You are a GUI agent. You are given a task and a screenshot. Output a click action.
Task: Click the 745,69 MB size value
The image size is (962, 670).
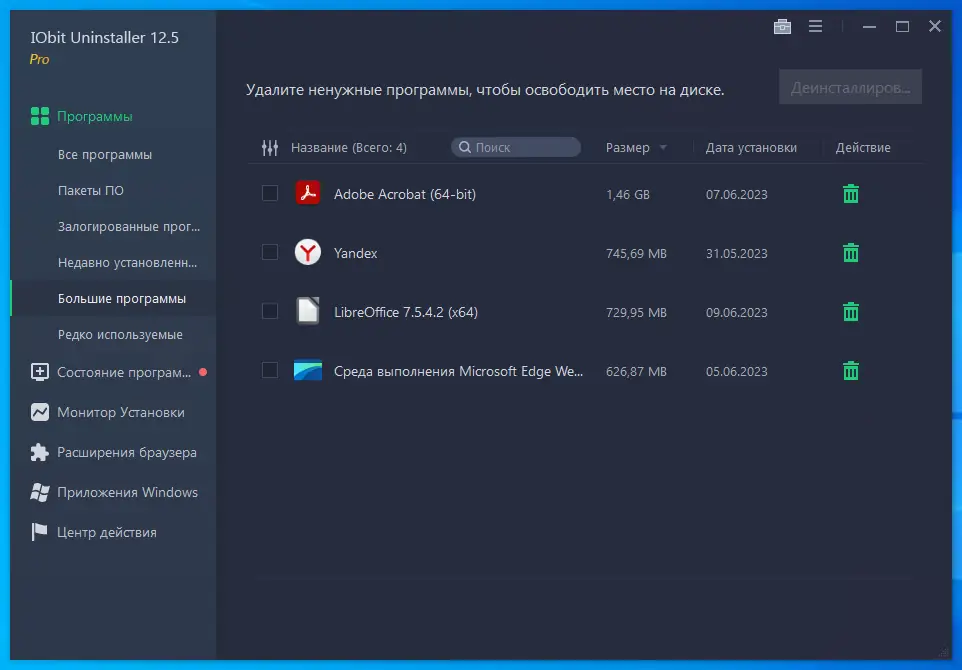pos(636,253)
